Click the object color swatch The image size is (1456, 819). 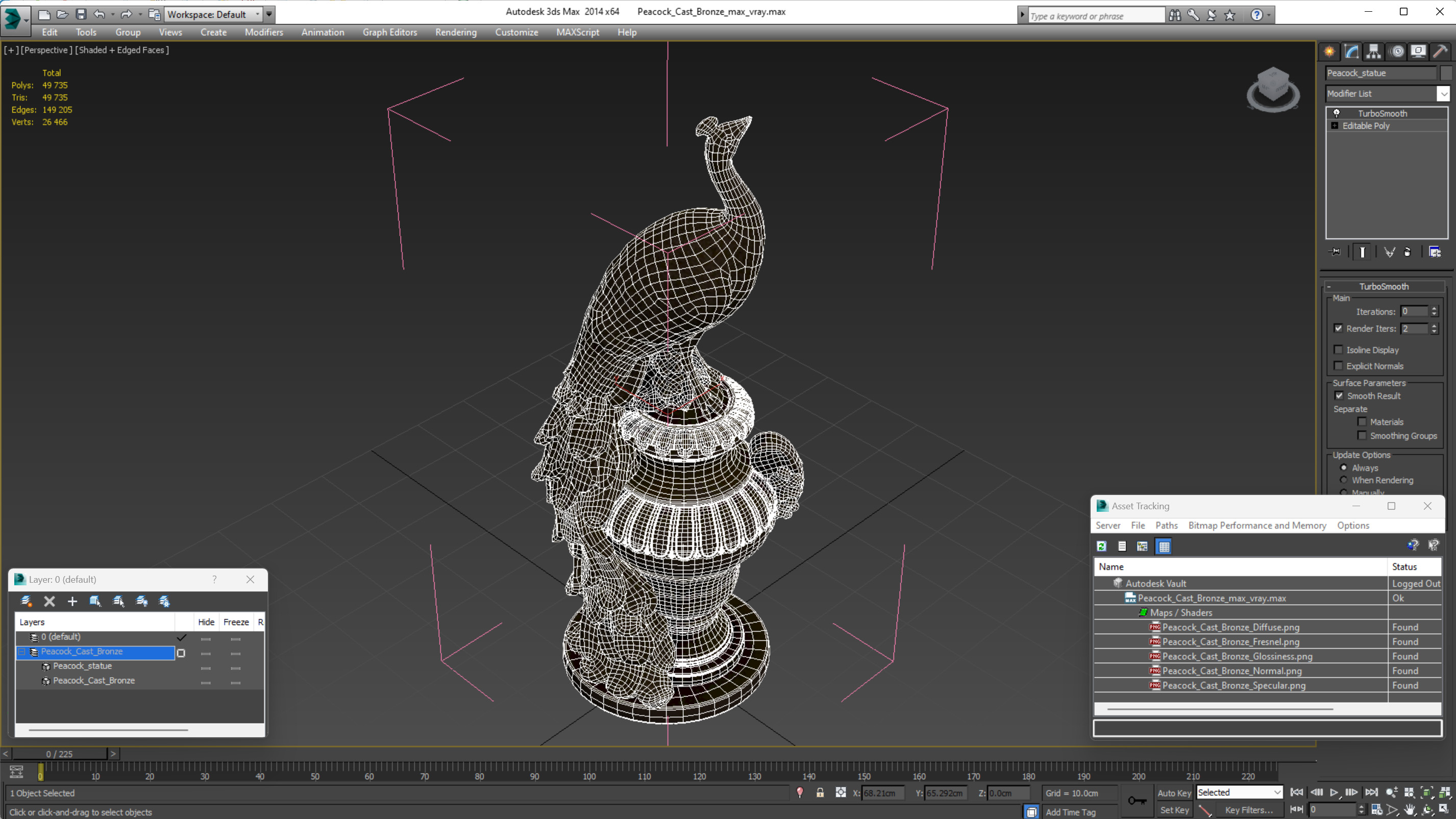1446,73
